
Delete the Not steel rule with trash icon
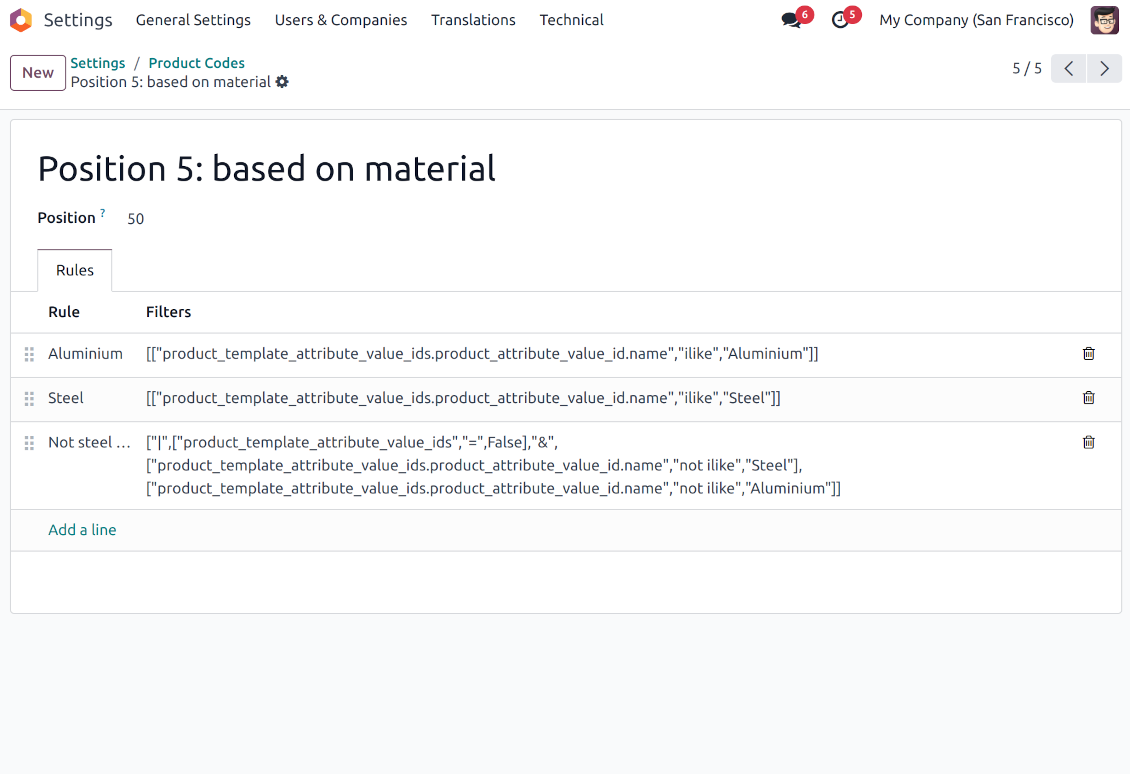(x=1089, y=442)
